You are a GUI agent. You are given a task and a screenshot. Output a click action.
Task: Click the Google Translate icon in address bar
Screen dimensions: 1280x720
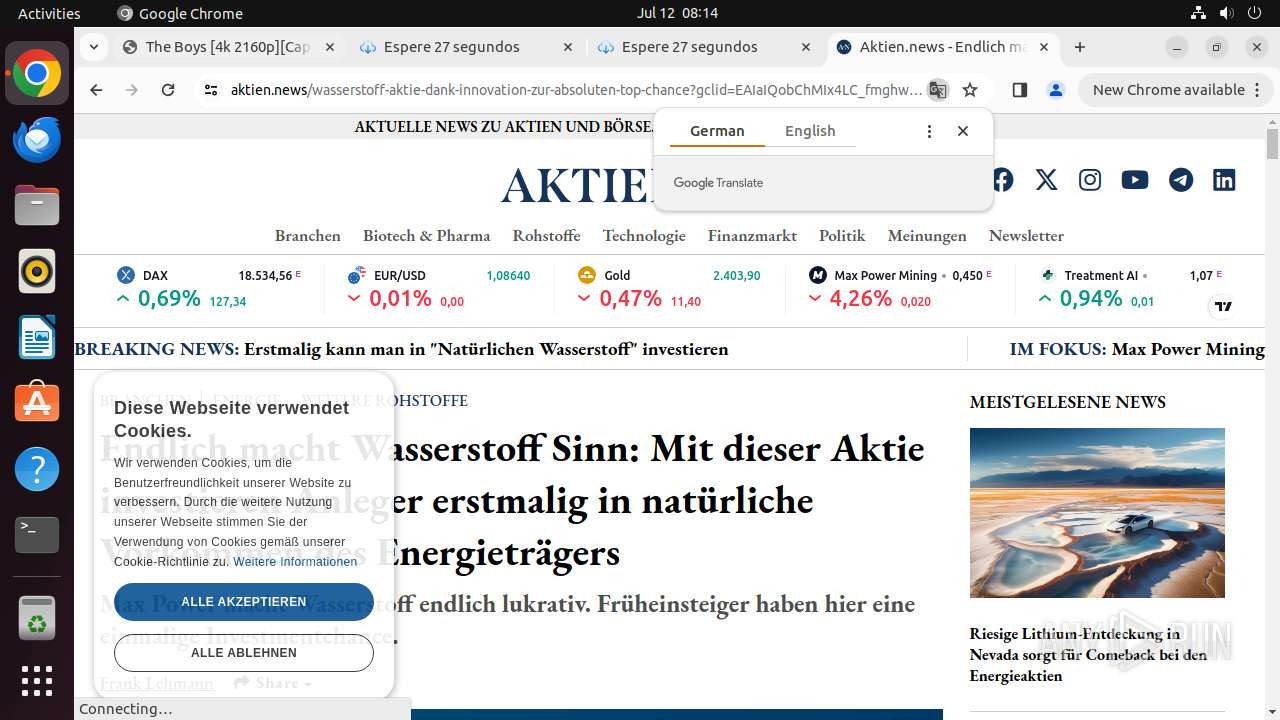pos(937,90)
